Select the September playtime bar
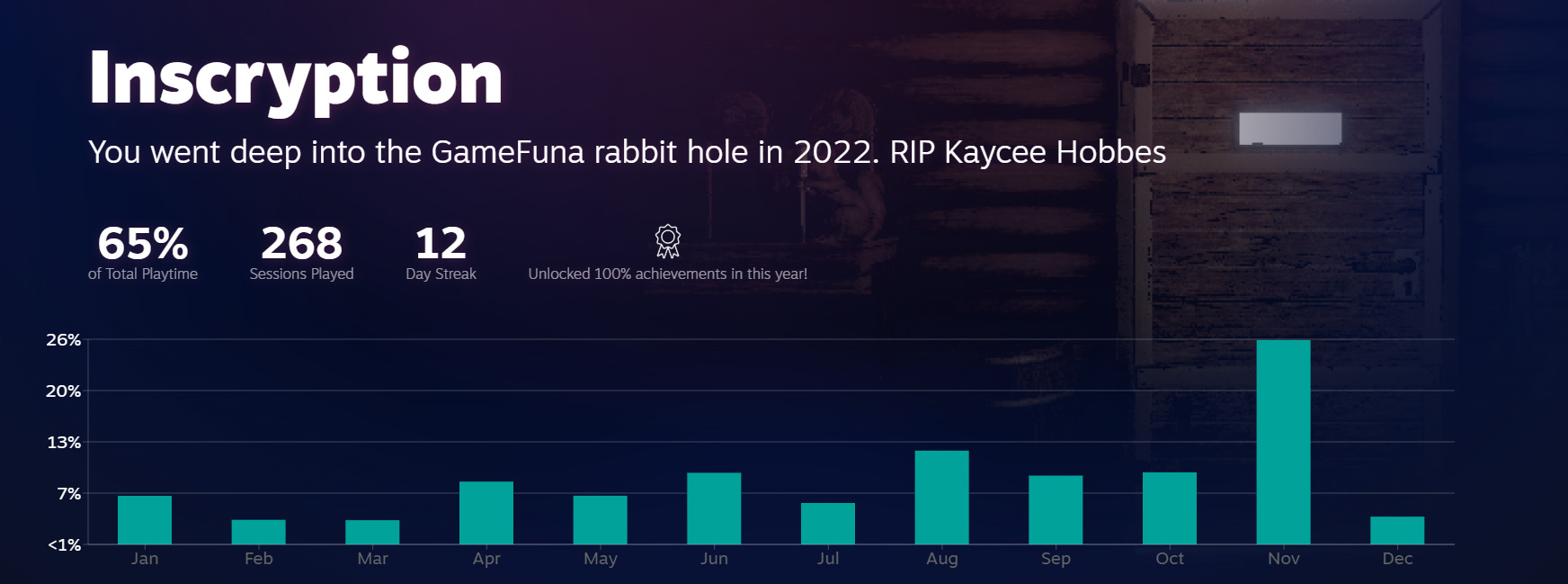This screenshot has height=584, width=1568. click(1056, 510)
